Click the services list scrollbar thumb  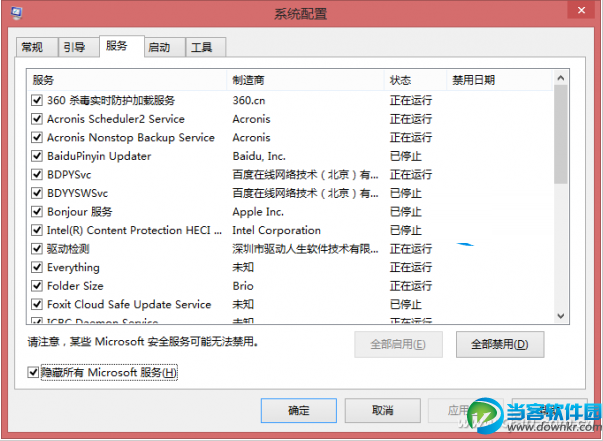[x=561, y=135]
